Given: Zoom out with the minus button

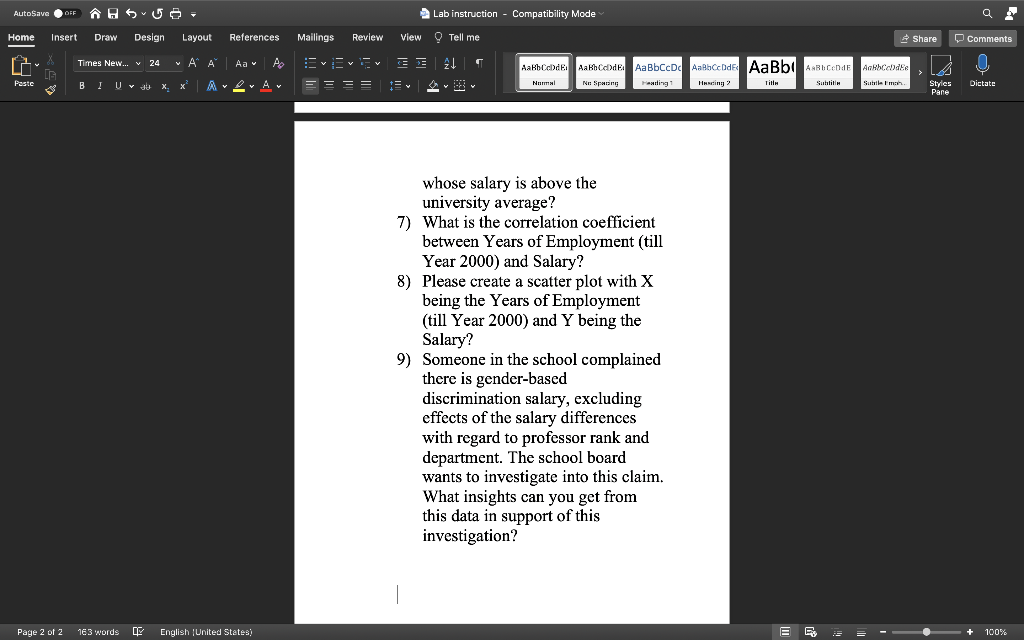Looking at the screenshot, I should tap(883, 632).
